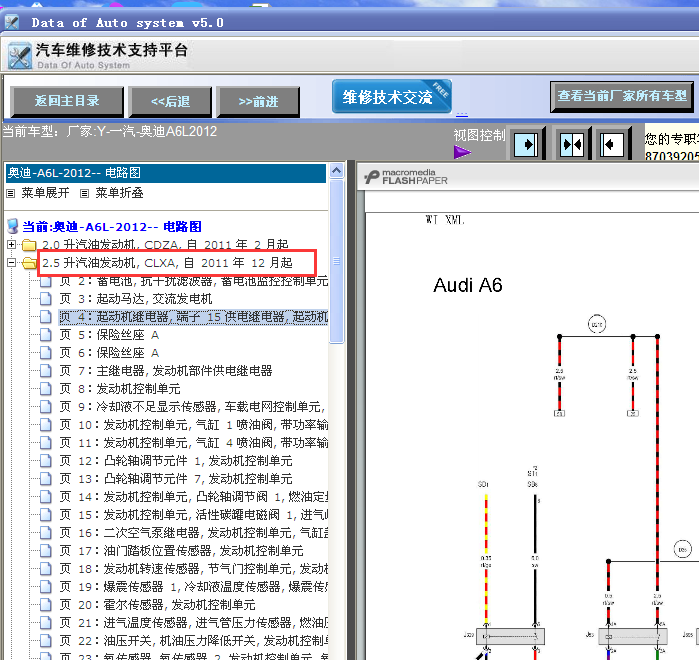Open 页 19: 爆震传感器 page
Viewport: 699px width, 660px height.
point(193,587)
